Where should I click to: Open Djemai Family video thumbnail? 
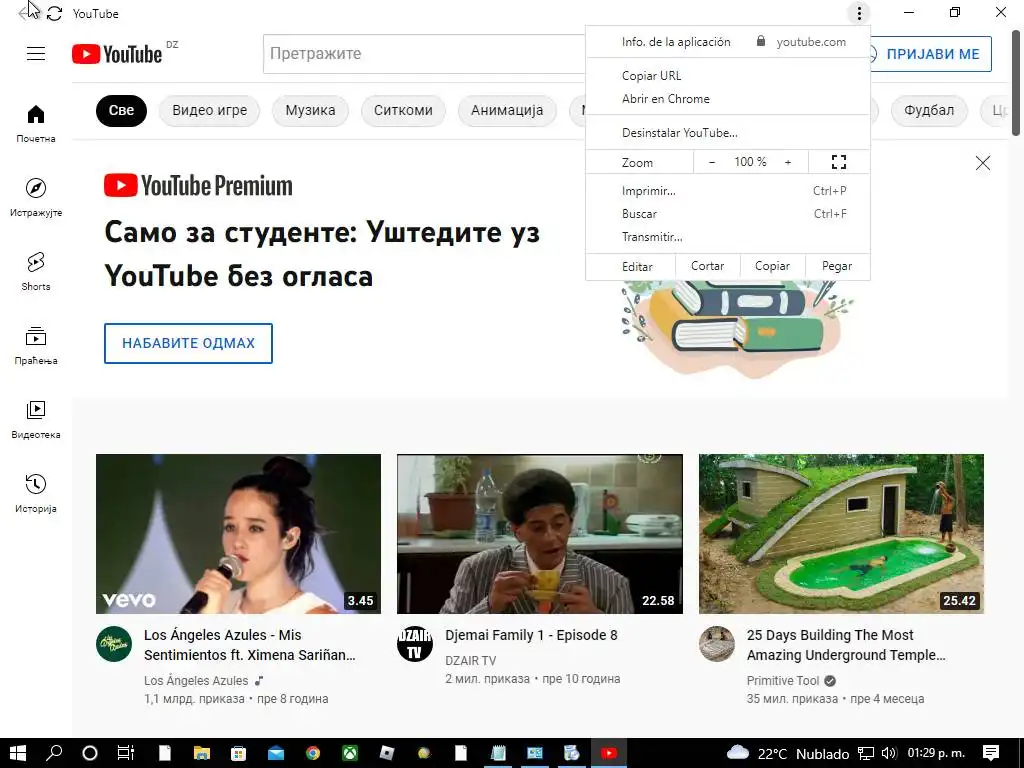click(x=539, y=534)
